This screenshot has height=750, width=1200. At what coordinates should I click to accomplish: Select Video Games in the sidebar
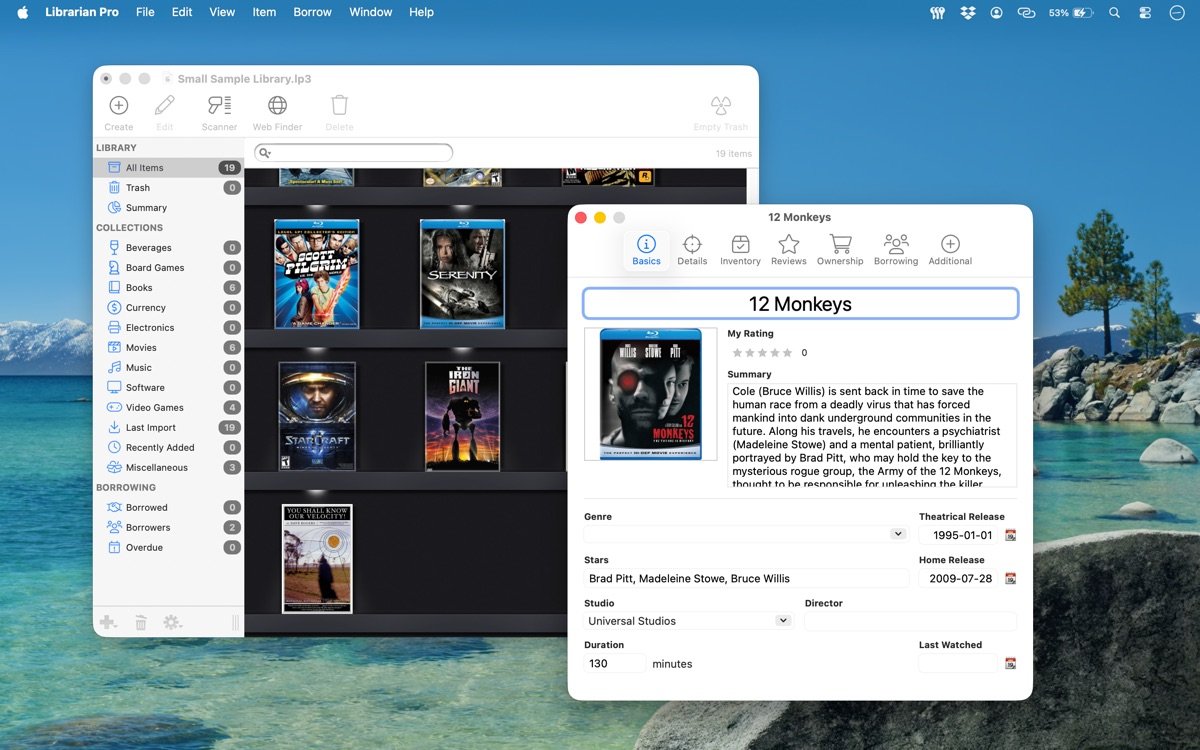point(154,408)
